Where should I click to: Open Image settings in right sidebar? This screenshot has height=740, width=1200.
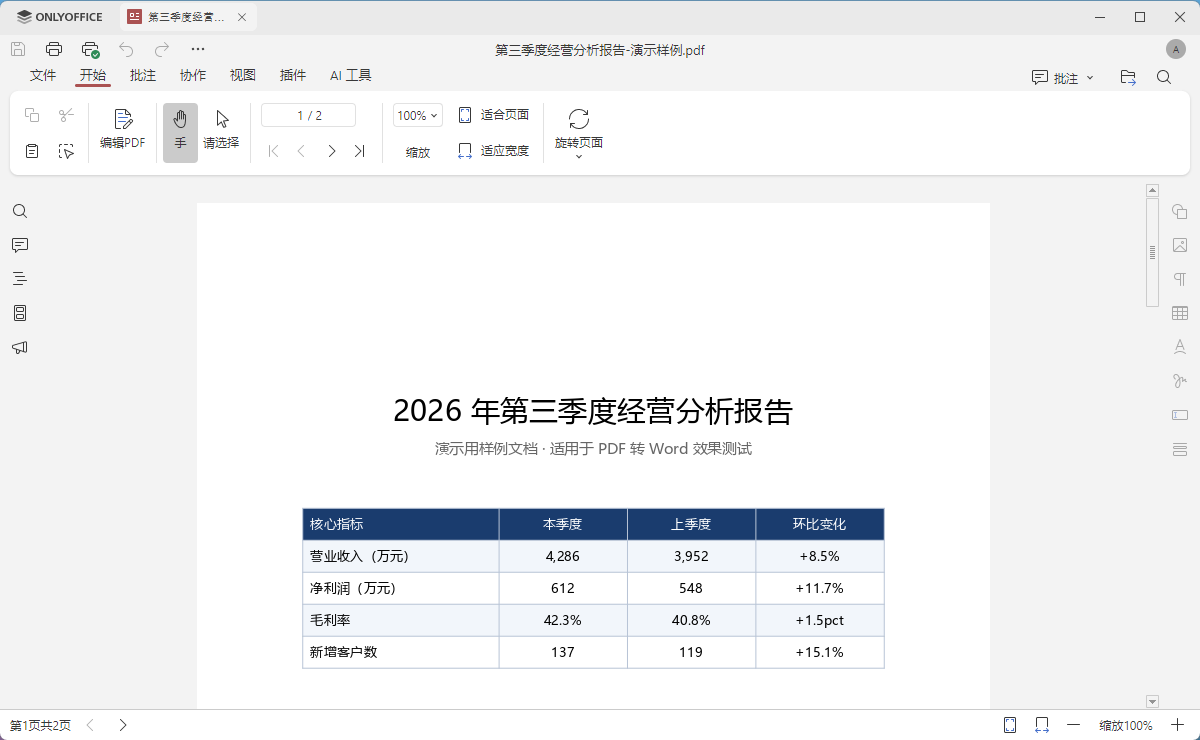coord(1180,245)
